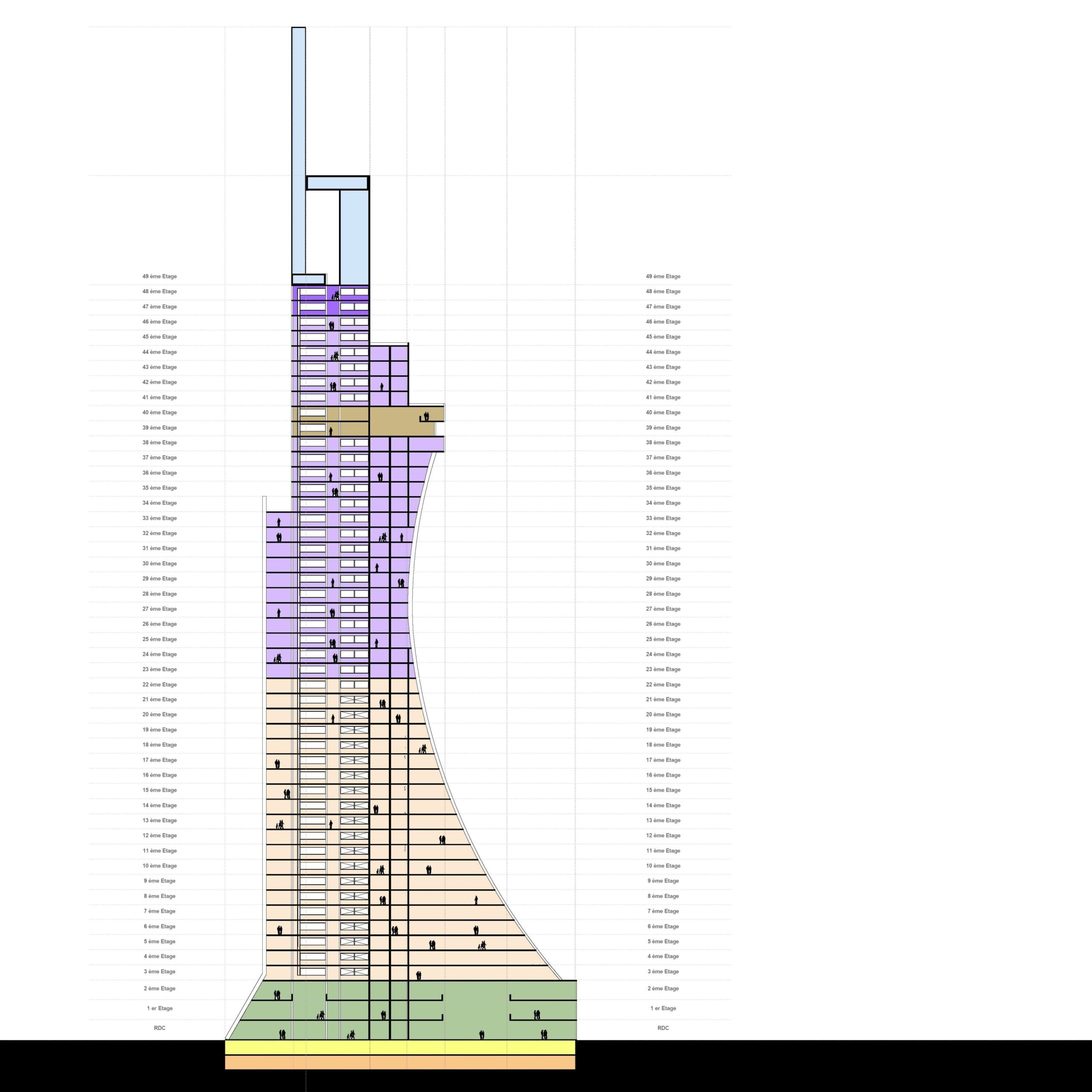This screenshot has height=1092, width=1092.
Task: Select the left "30 ème Etage" label
Action: (x=160, y=563)
